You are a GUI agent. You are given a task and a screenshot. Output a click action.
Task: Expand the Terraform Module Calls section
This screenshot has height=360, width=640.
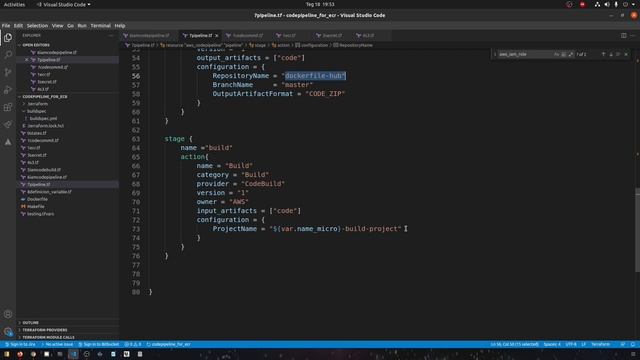click(x=48, y=337)
